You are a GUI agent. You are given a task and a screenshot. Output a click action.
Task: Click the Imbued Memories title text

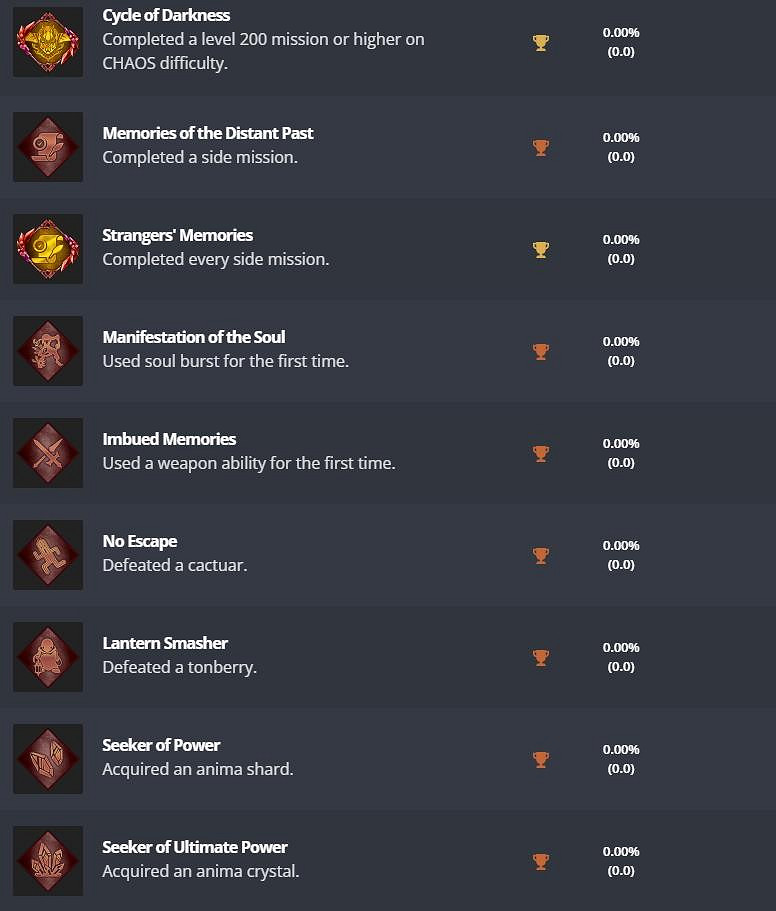pyautogui.click(x=169, y=439)
